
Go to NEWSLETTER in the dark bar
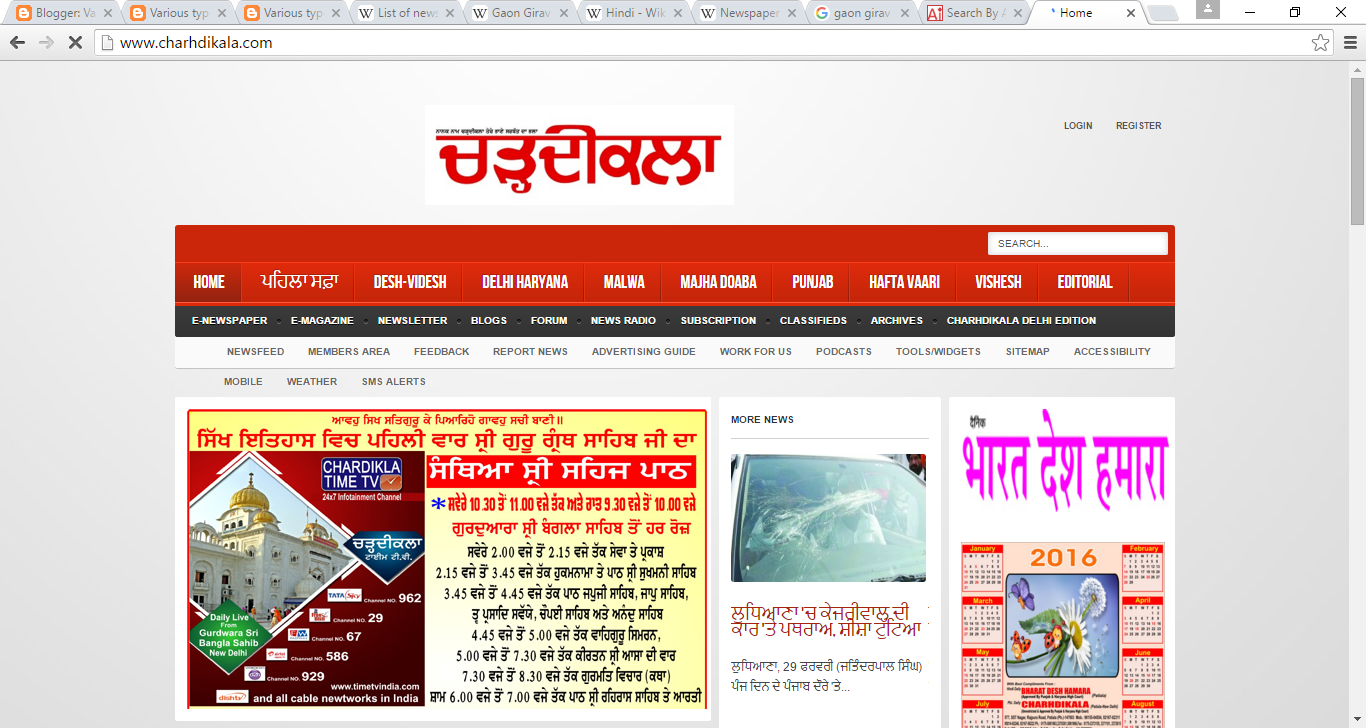412,321
